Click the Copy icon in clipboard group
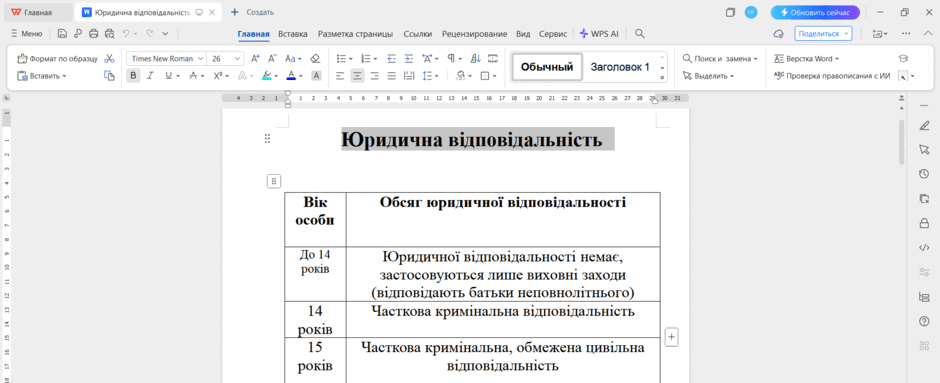 tap(109, 76)
